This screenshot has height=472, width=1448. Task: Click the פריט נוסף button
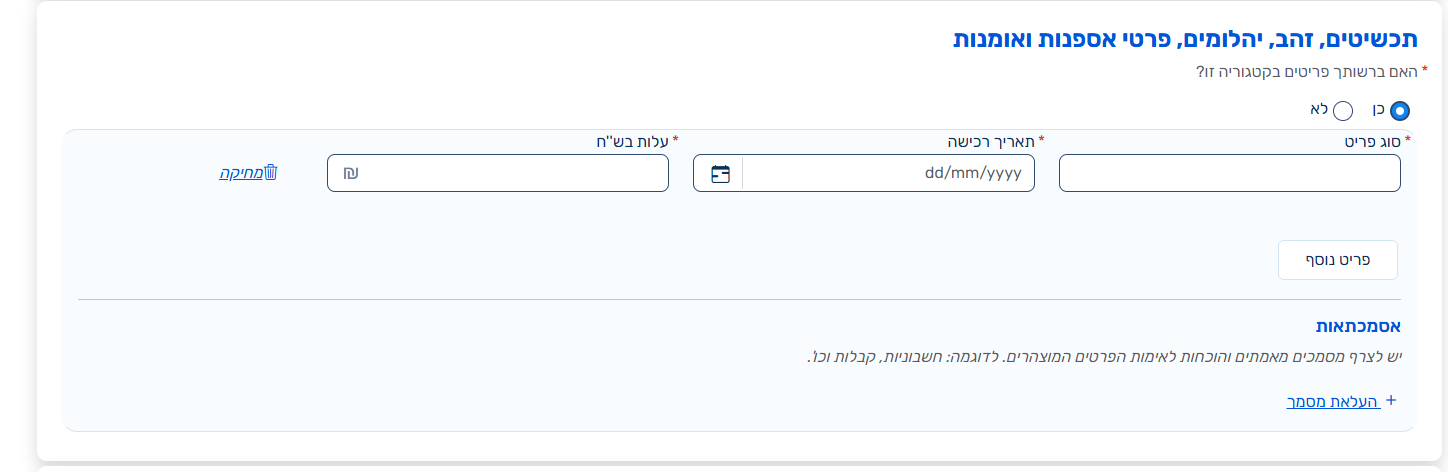tap(1338, 260)
